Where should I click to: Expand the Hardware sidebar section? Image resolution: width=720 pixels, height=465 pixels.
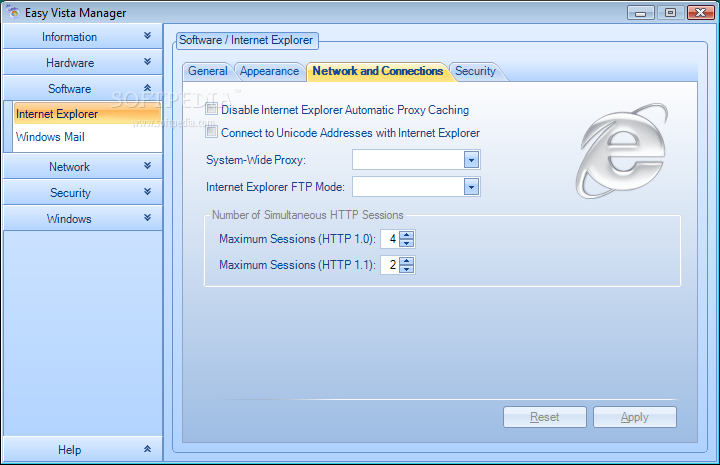coord(83,62)
